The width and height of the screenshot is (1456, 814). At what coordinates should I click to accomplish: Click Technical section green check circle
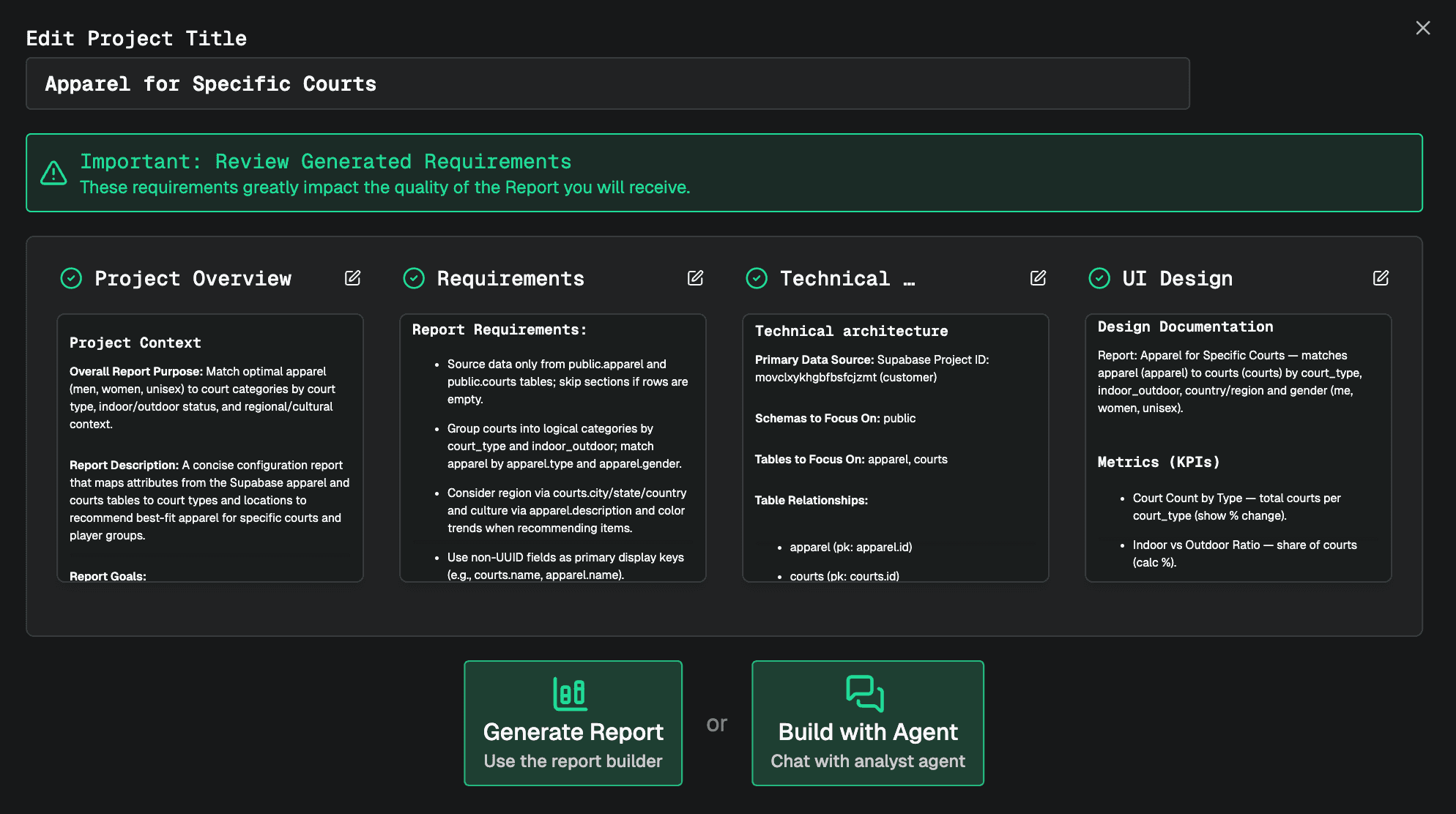tap(757, 278)
